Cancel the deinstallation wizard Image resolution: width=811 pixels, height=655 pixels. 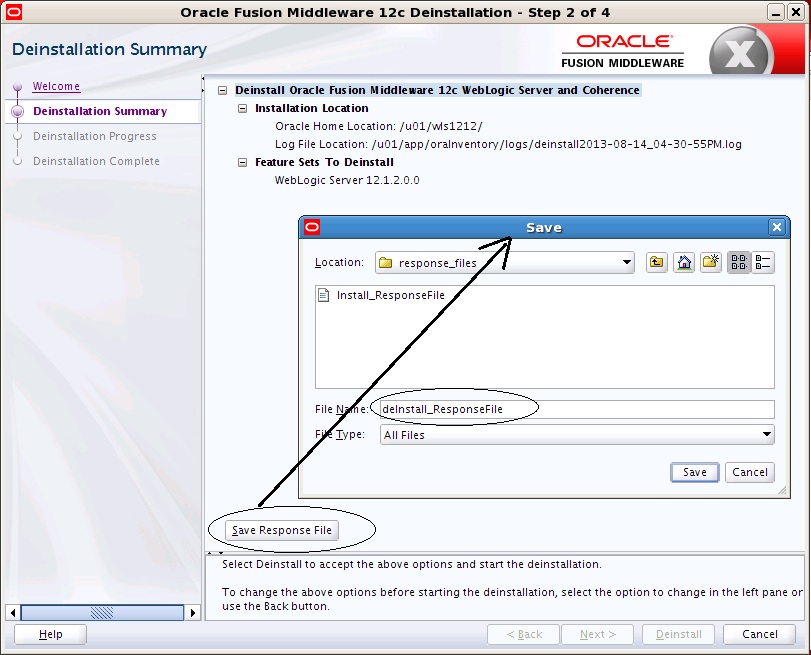759,634
